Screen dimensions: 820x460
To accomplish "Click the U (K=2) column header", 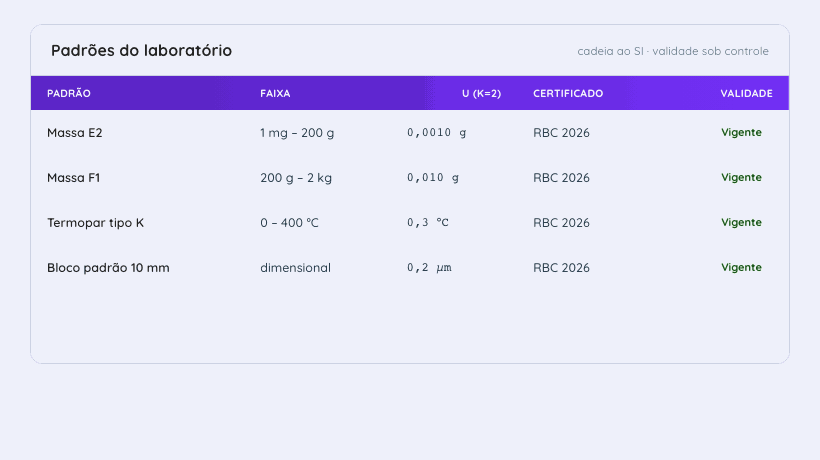I will point(482,94).
